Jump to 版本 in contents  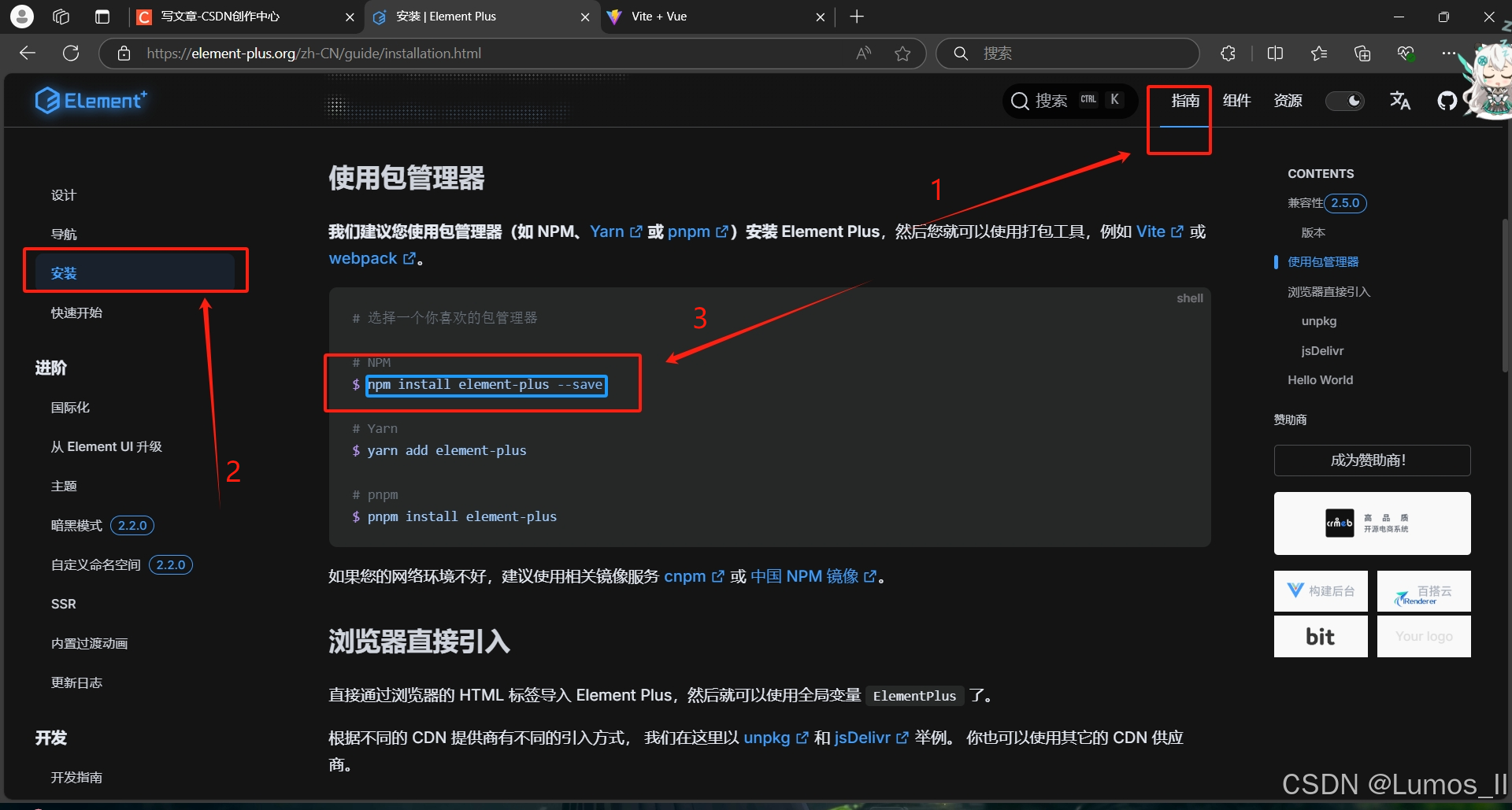(1313, 232)
